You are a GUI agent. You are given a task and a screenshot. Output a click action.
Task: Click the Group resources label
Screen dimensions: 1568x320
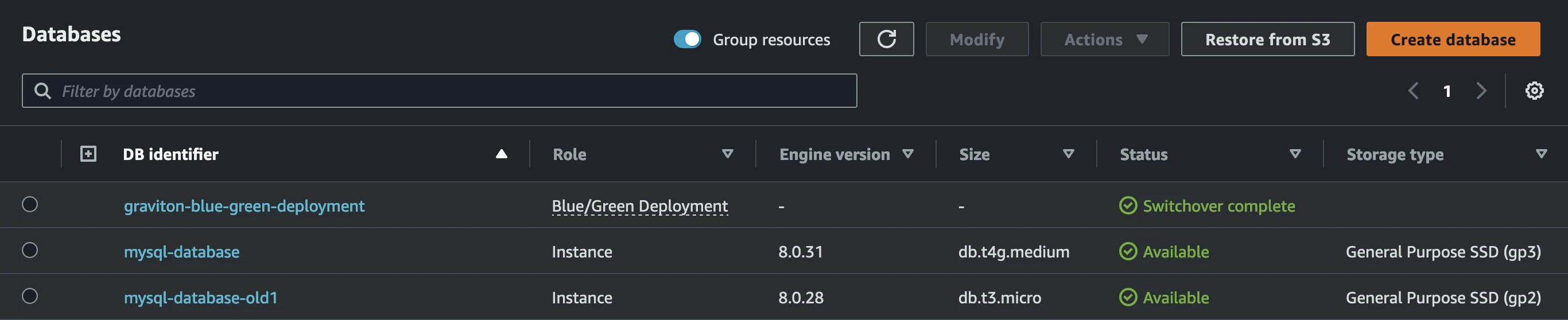coord(771,40)
